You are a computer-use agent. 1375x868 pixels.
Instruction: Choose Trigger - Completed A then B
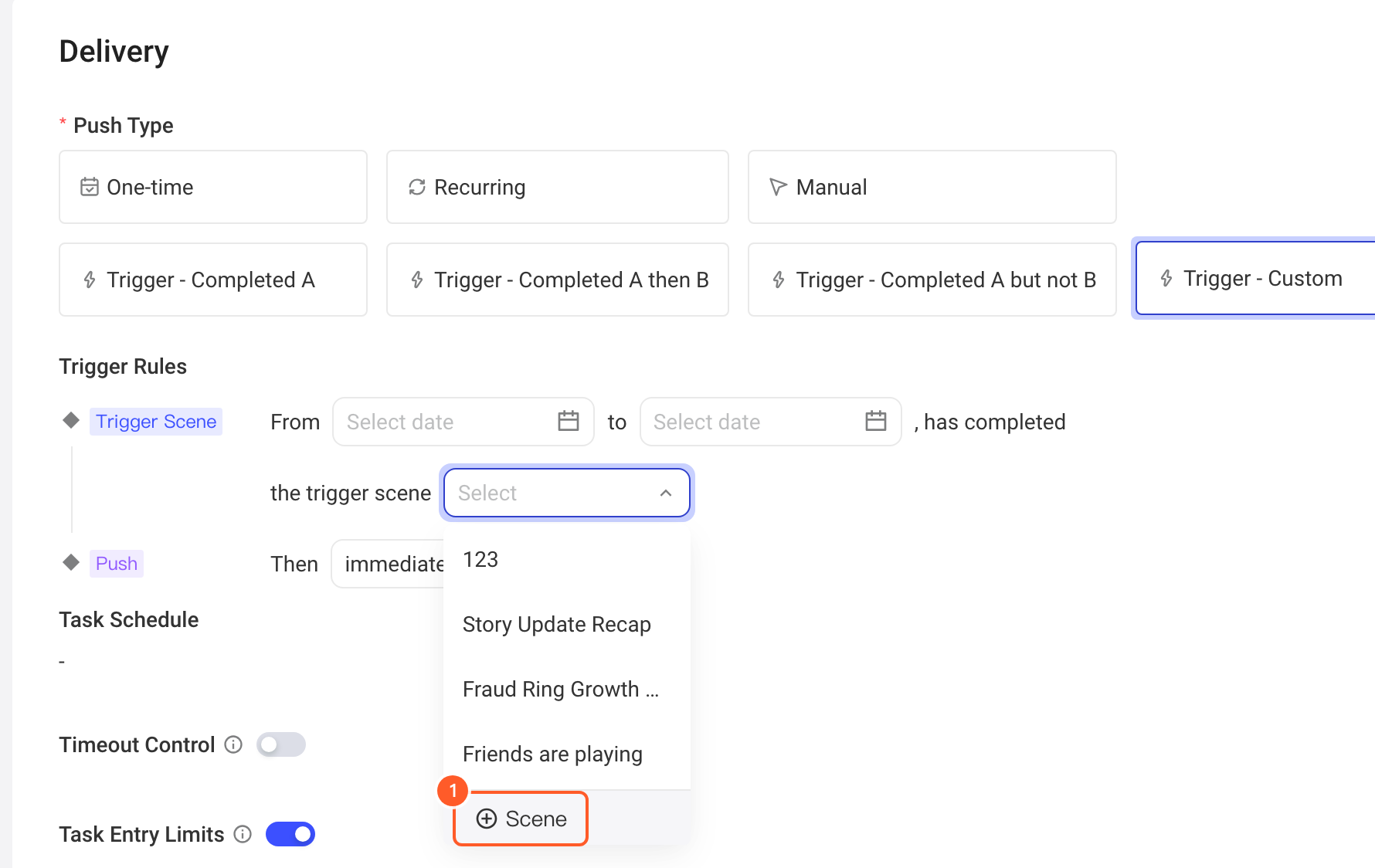coord(557,280)
